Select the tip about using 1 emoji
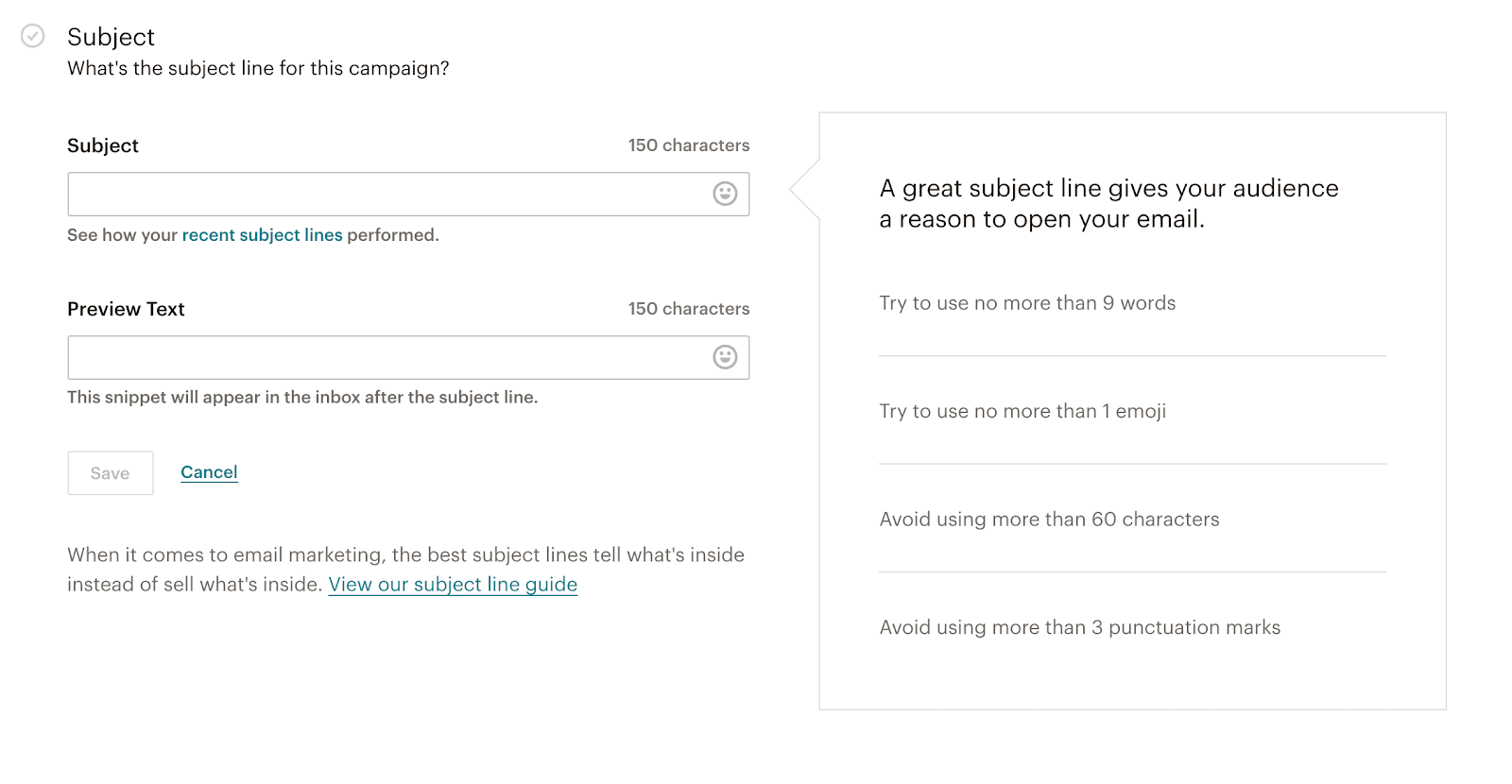The width and height of the screenshot is (1512, 784). (x=1022, y=411)
